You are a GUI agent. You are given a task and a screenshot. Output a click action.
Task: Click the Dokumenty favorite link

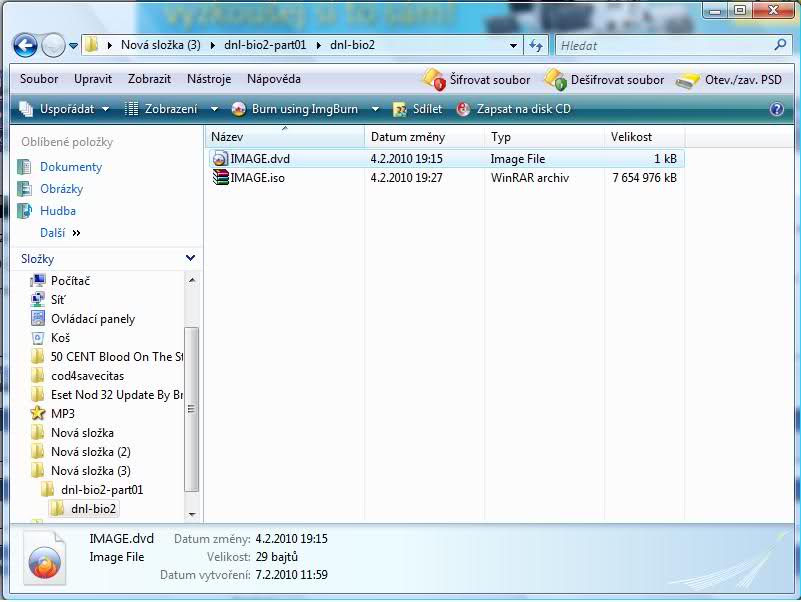pos(71,167)
